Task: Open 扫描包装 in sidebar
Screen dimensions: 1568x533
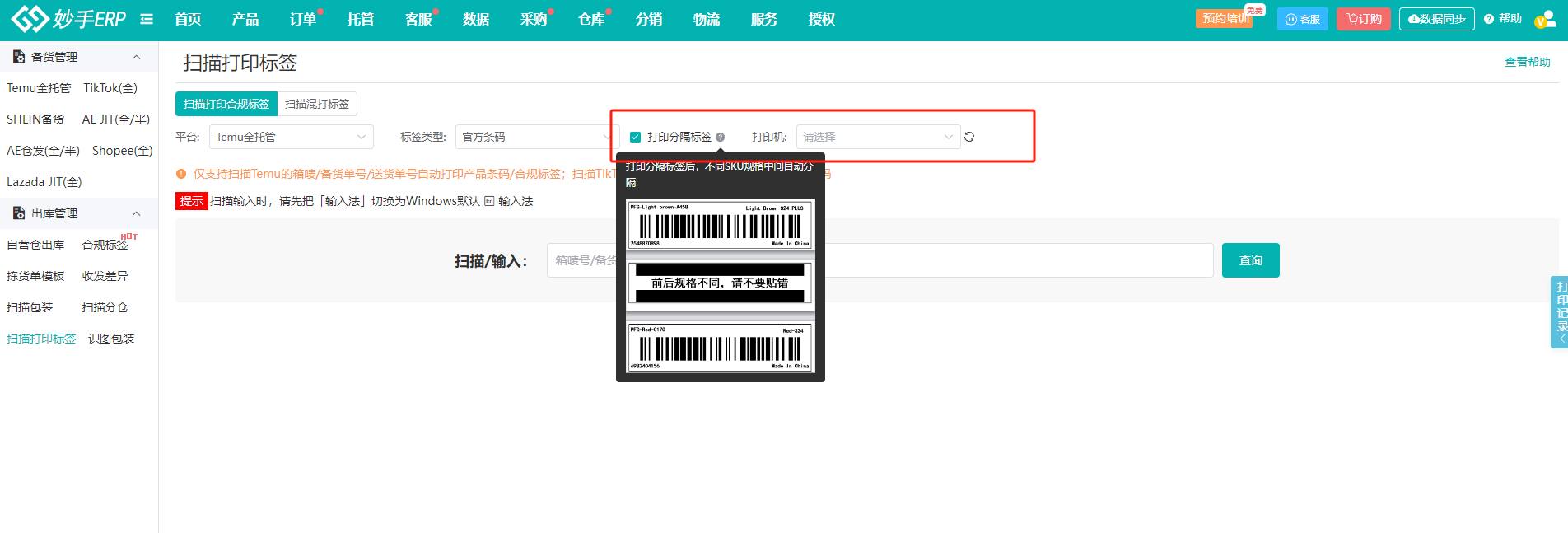Action: click(30, 307)
